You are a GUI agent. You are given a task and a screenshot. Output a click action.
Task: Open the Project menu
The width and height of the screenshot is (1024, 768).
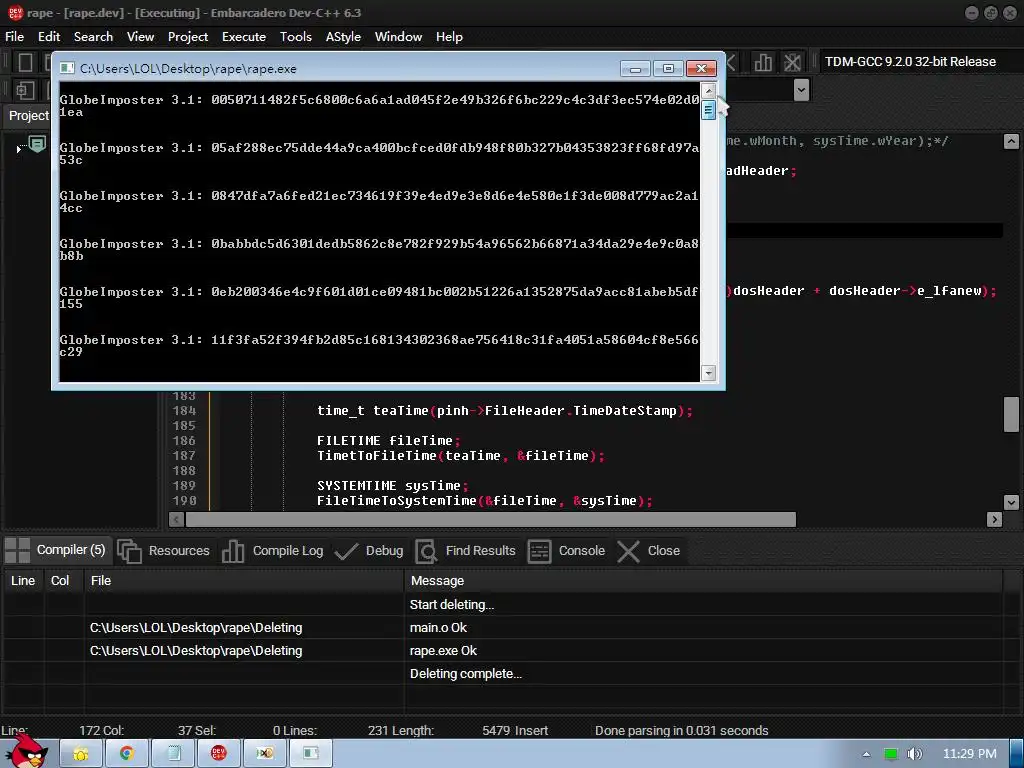click(x=188, y=37)
